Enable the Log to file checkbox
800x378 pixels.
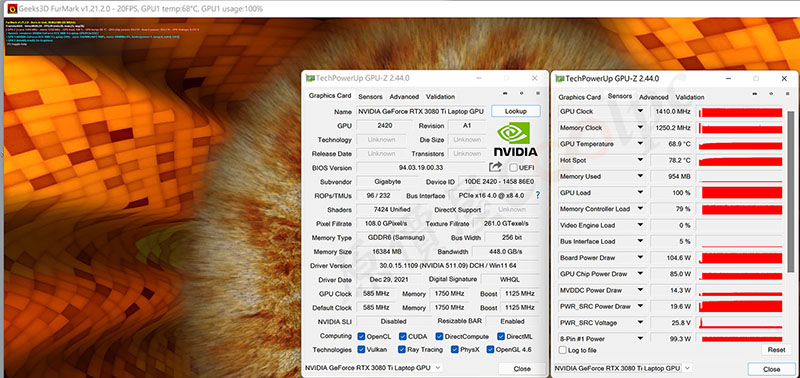click(x=562, y=350)
